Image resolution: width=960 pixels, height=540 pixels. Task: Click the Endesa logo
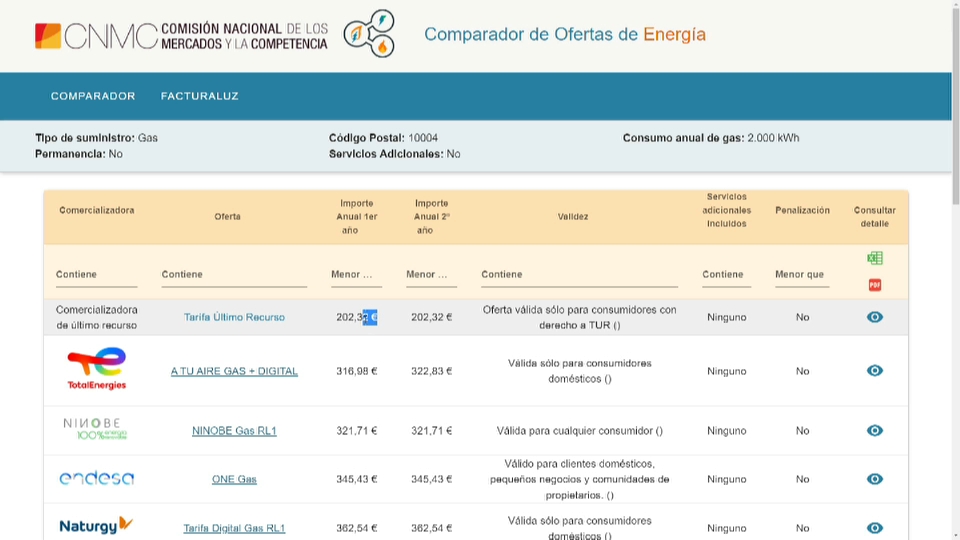point(97,478)
